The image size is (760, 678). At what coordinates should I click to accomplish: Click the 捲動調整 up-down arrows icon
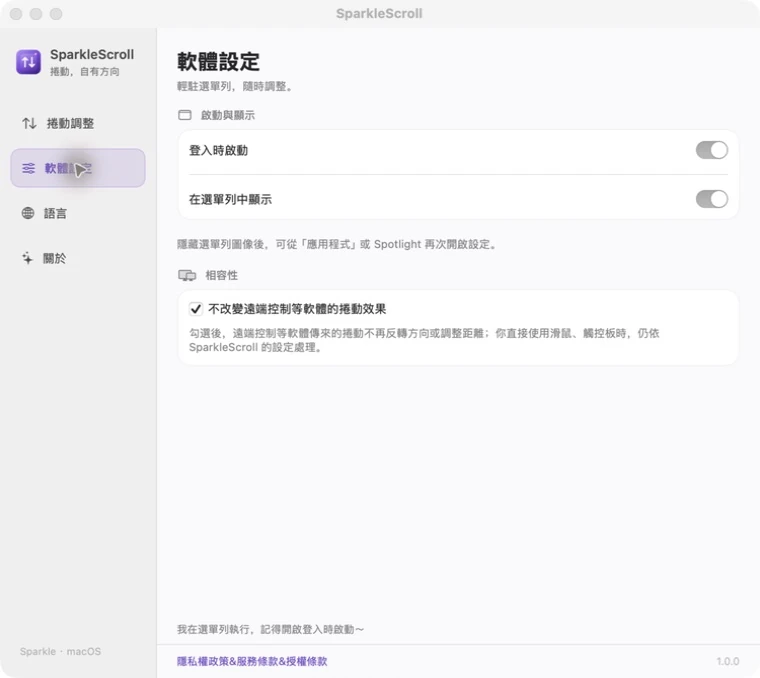point(29,123)
